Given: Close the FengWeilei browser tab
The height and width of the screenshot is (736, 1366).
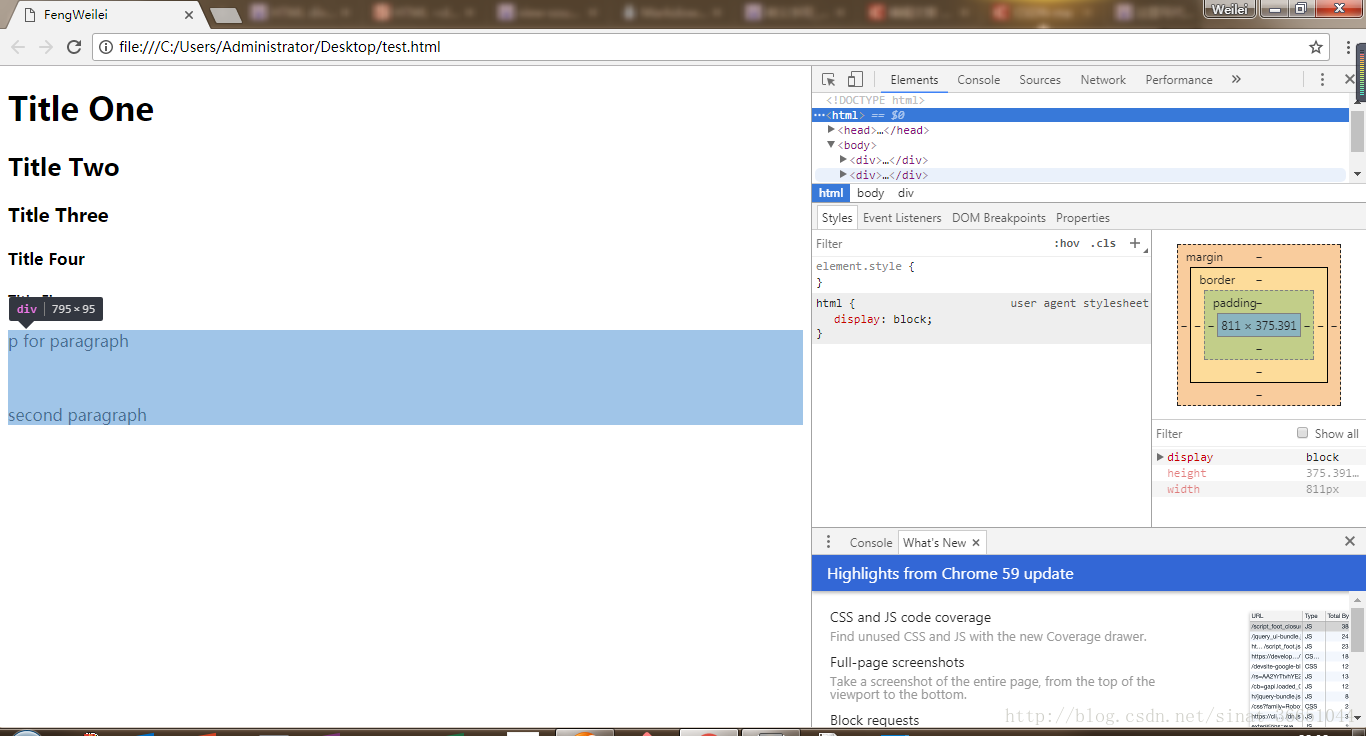Looking at the screenshot, I should click(190, 15).
